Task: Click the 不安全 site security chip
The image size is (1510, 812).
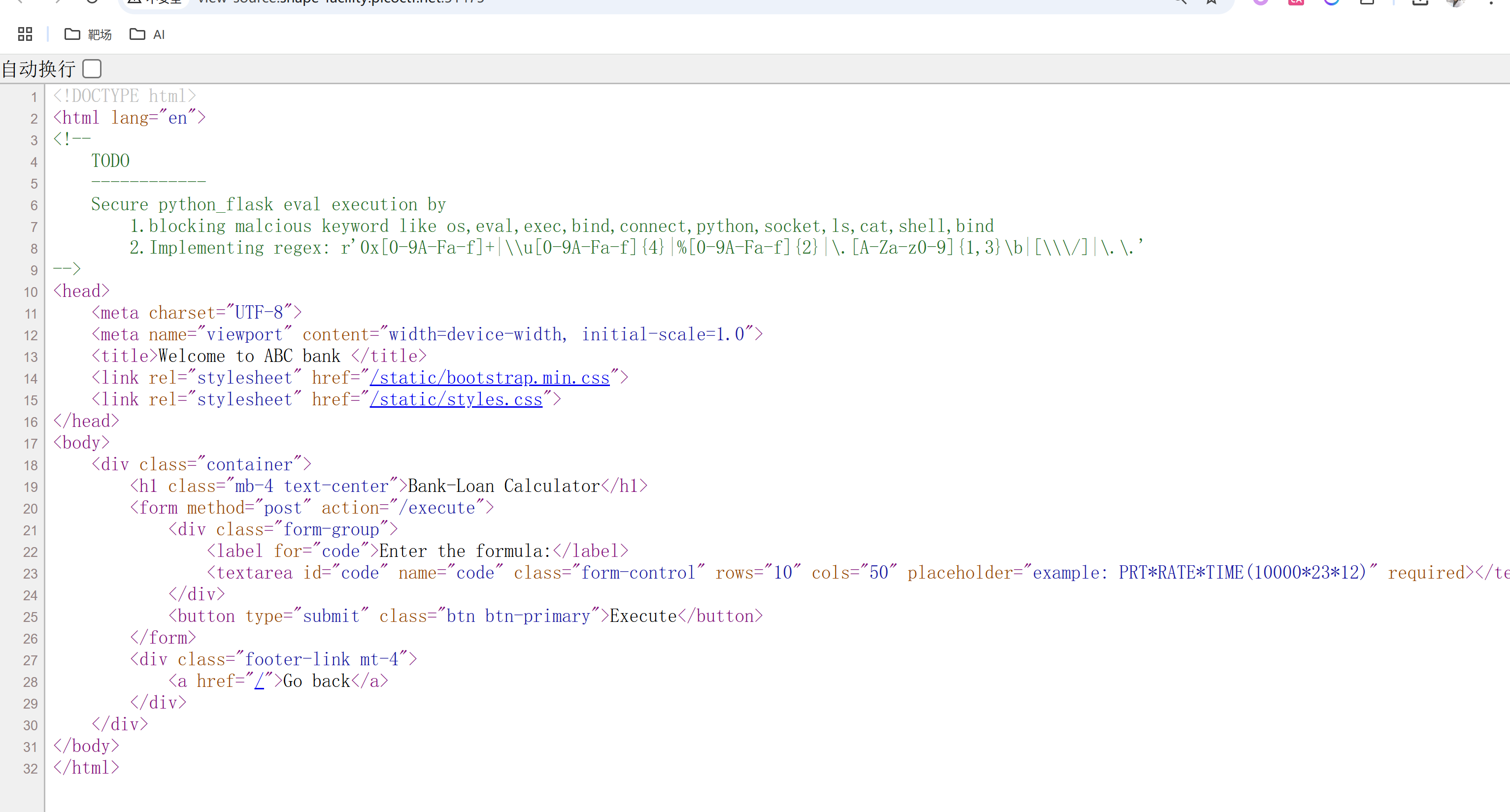Action: point(154,2)
